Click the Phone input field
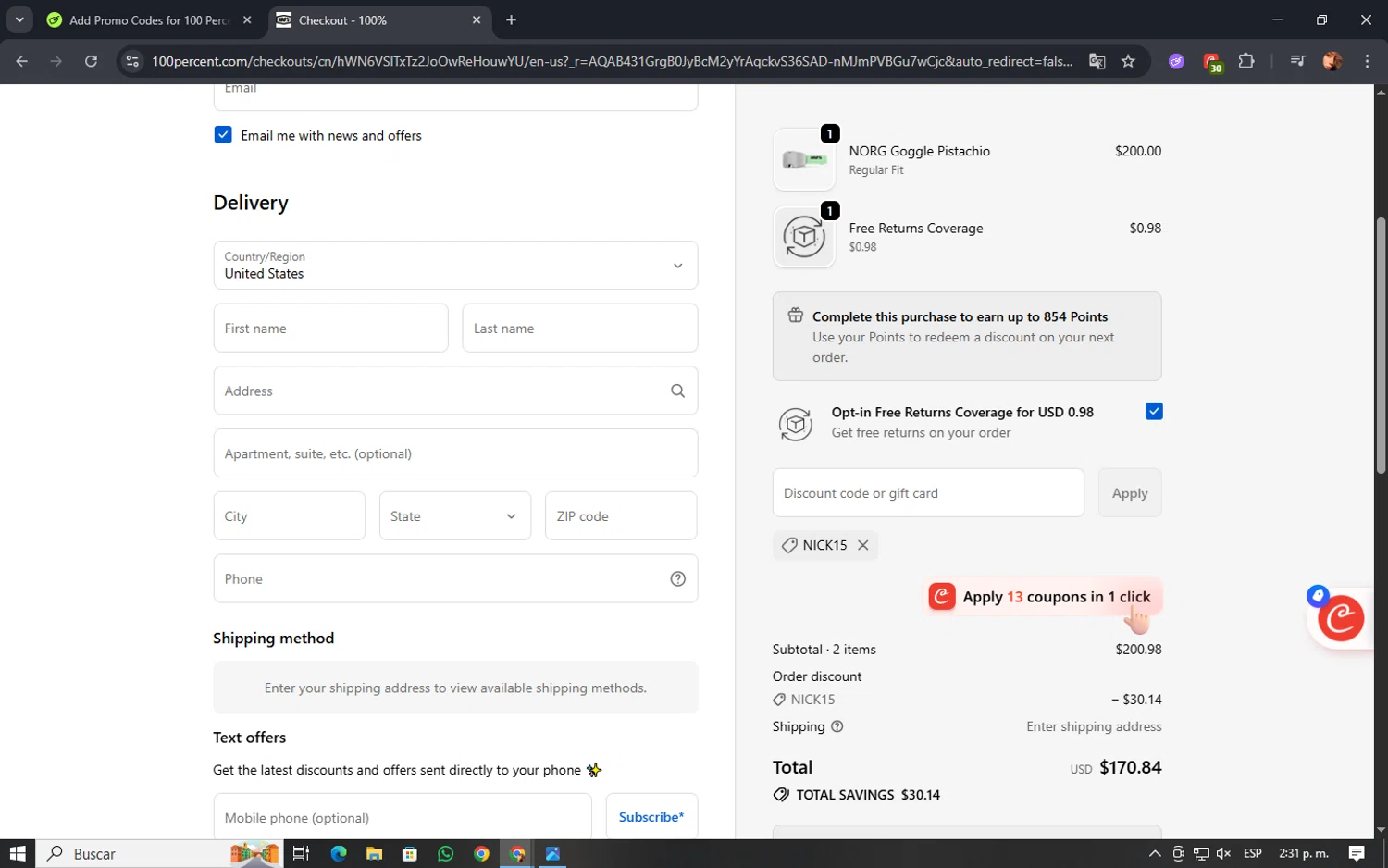 pyautogui.click(x=455, y=578)
